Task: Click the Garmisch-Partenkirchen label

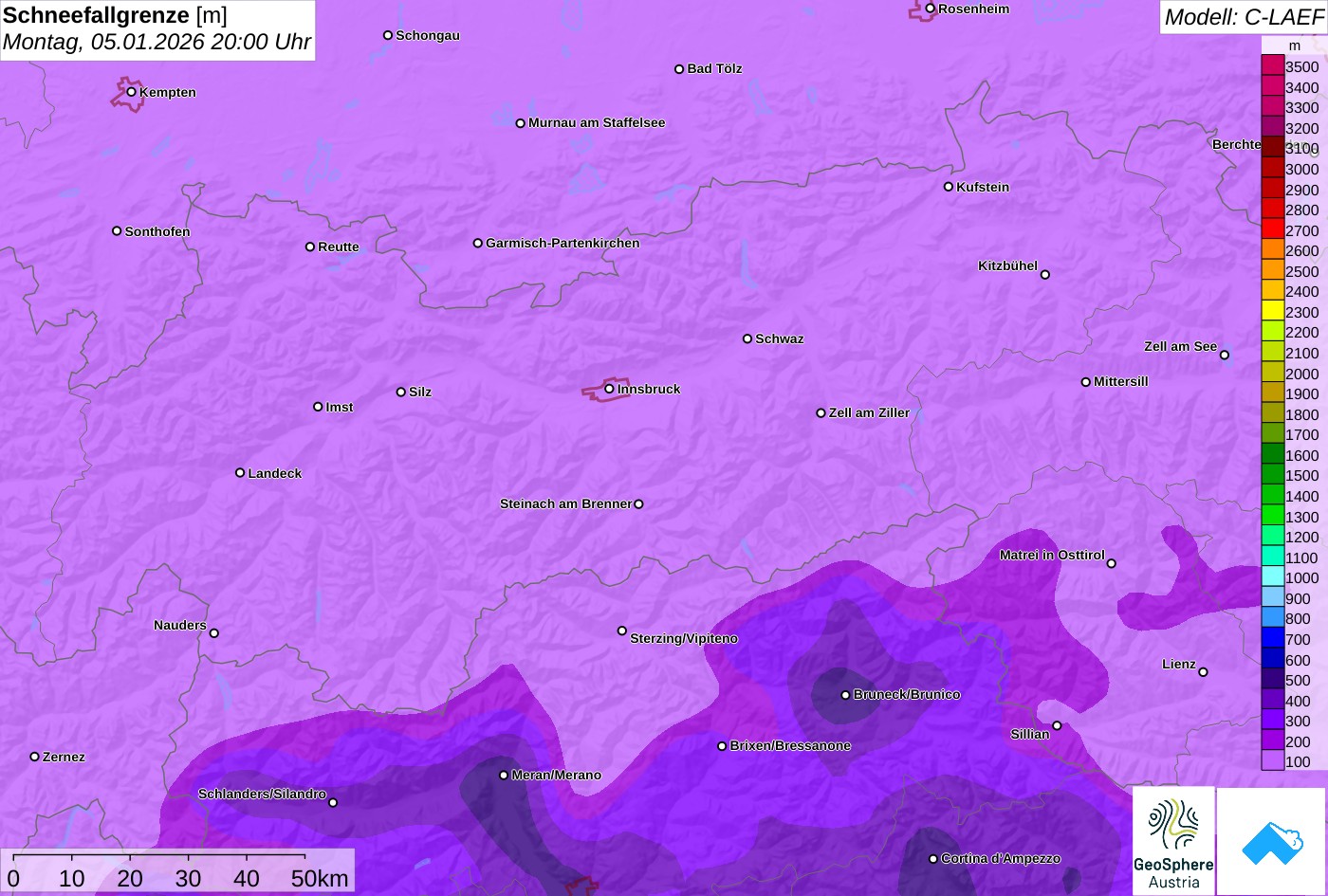Action: coord(563,243)
